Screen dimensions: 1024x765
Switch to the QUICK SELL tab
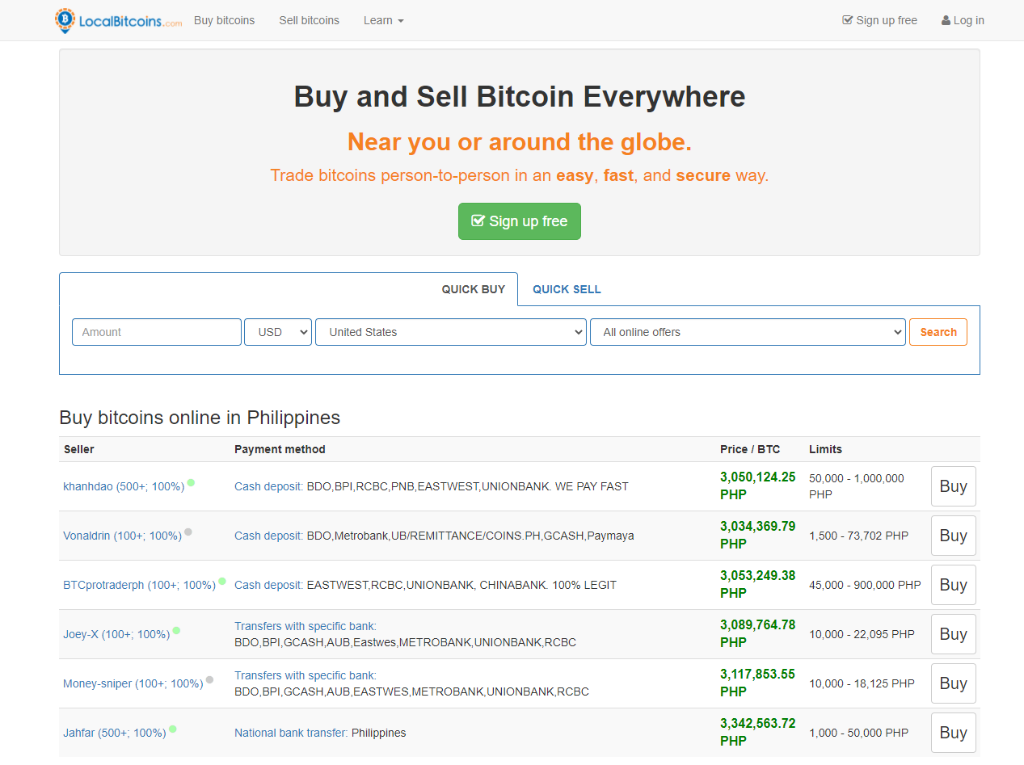[x=566, y=289]
